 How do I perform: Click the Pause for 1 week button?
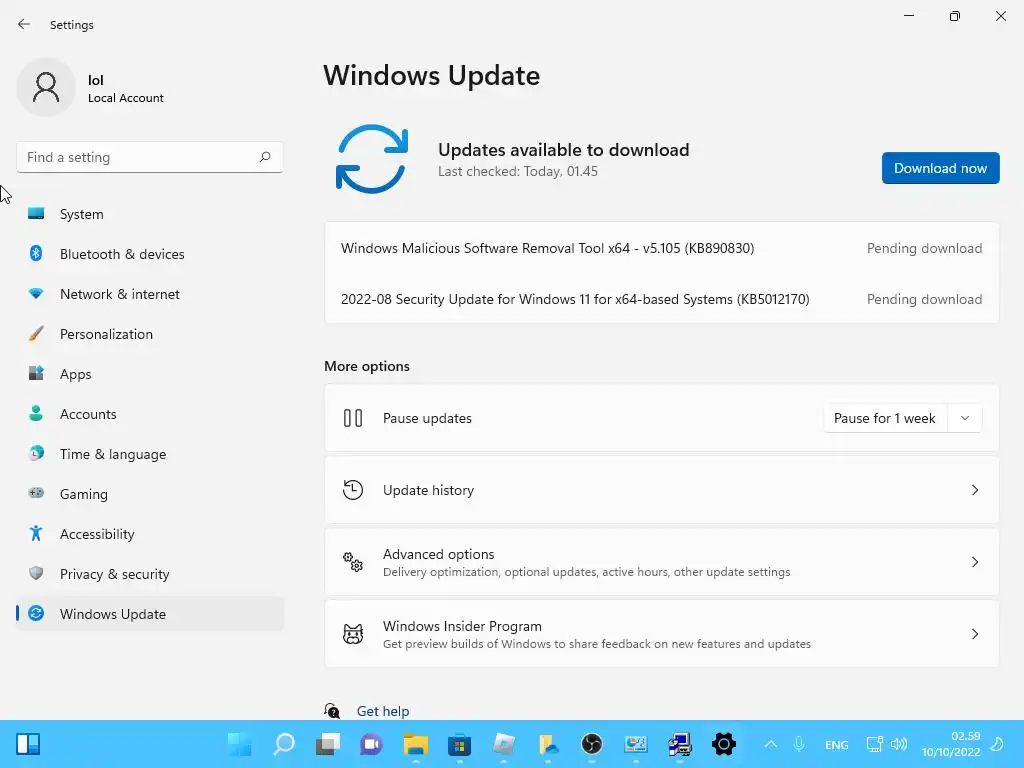click(885, 418)
